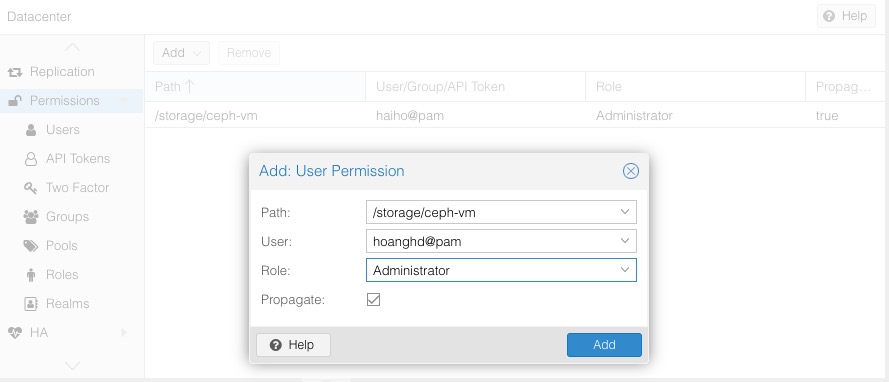Click Administrator cell in table row
Viewport: 889px width, 382px height.
coord(634,116)
